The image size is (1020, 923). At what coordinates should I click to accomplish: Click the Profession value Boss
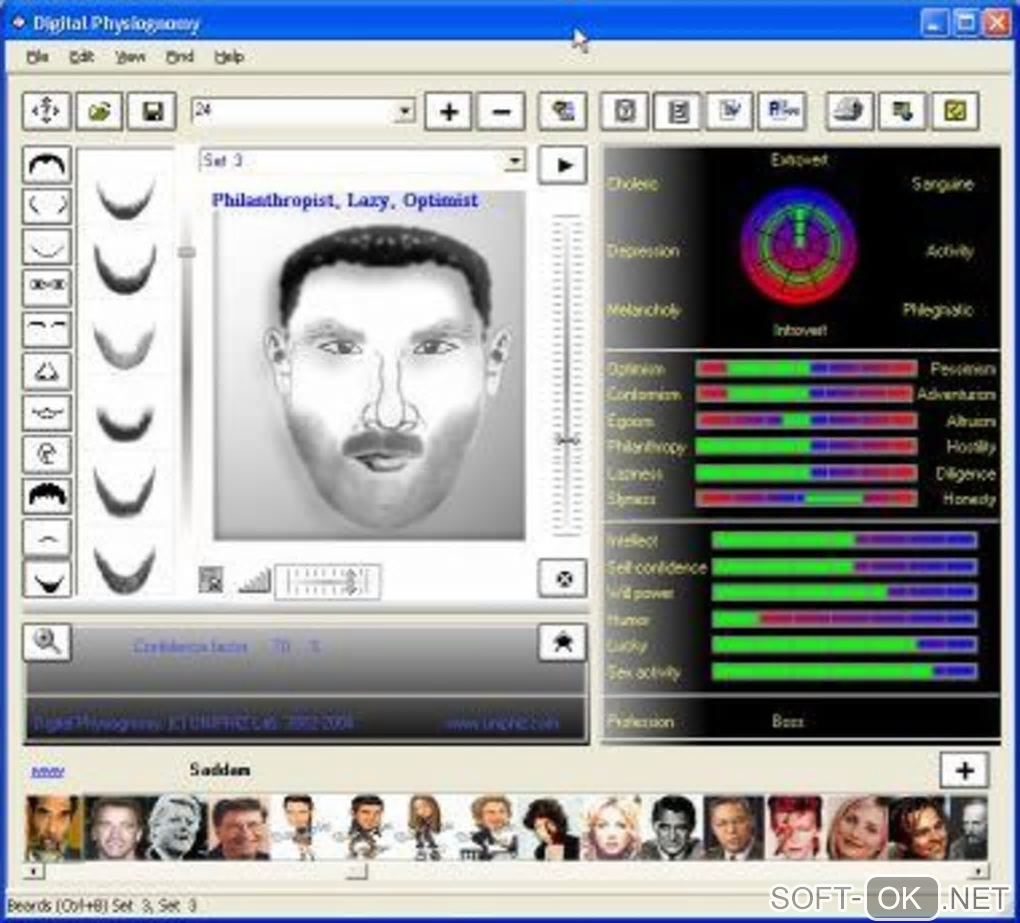point(788,721)
